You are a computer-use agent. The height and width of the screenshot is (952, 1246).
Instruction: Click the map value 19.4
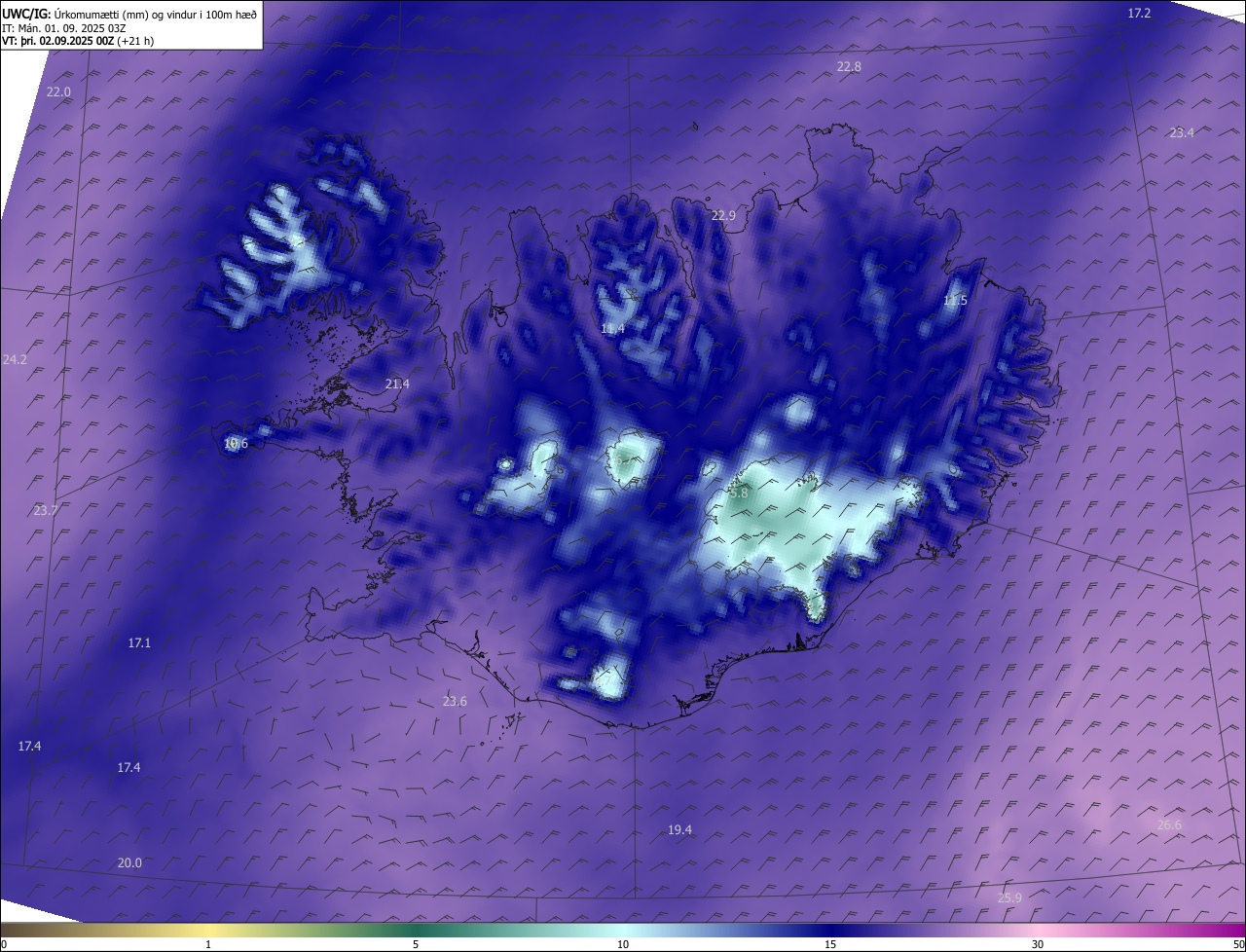679,829
